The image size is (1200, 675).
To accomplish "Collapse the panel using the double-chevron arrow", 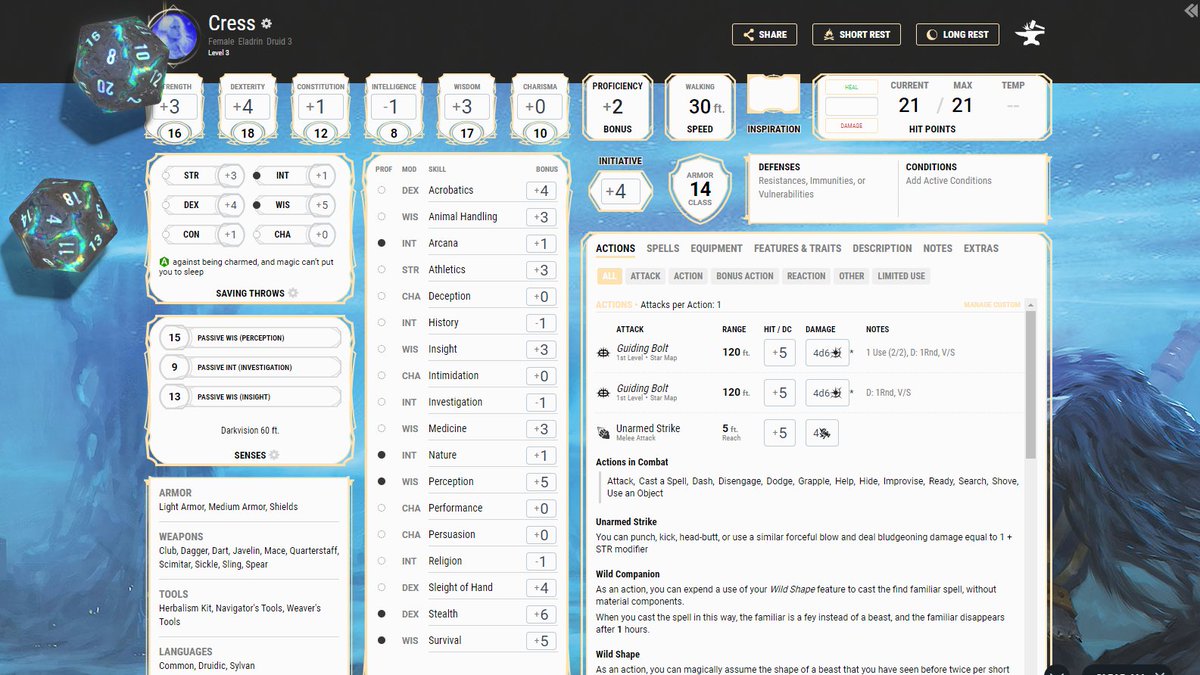I will tap(1190, 10).
